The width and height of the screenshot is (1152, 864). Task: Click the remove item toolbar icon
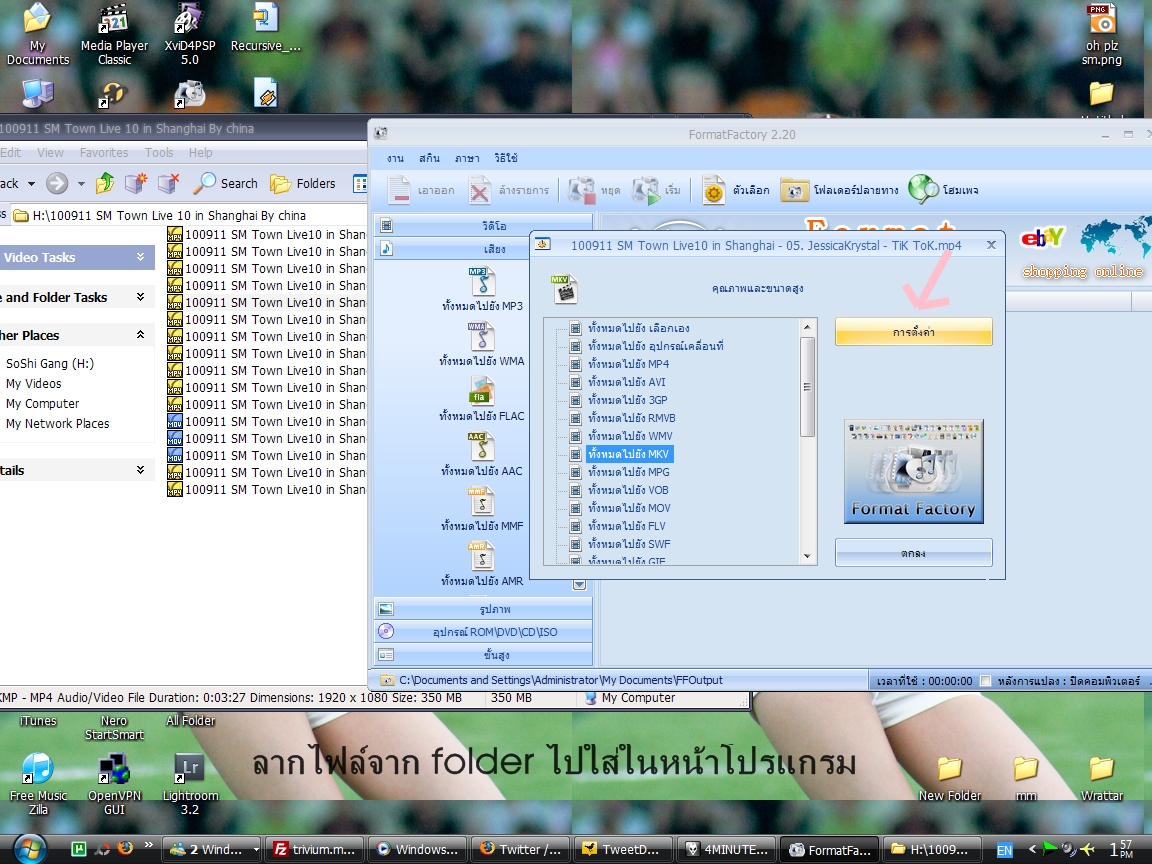click(399, 190)
